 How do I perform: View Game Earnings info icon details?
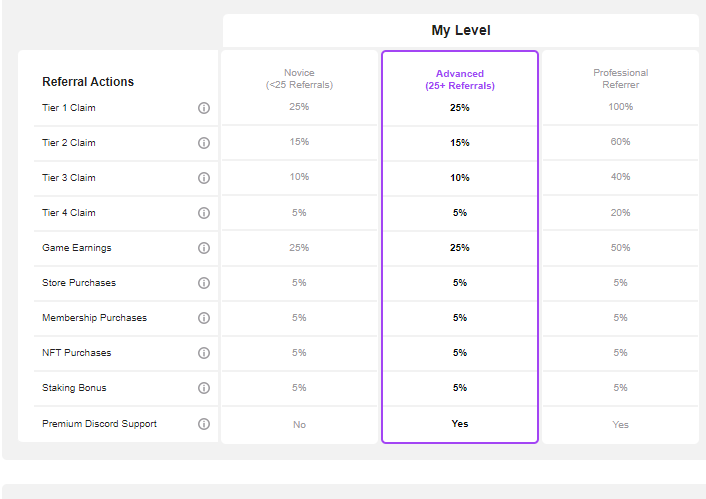pyautogui.click(x=204, y=248)
